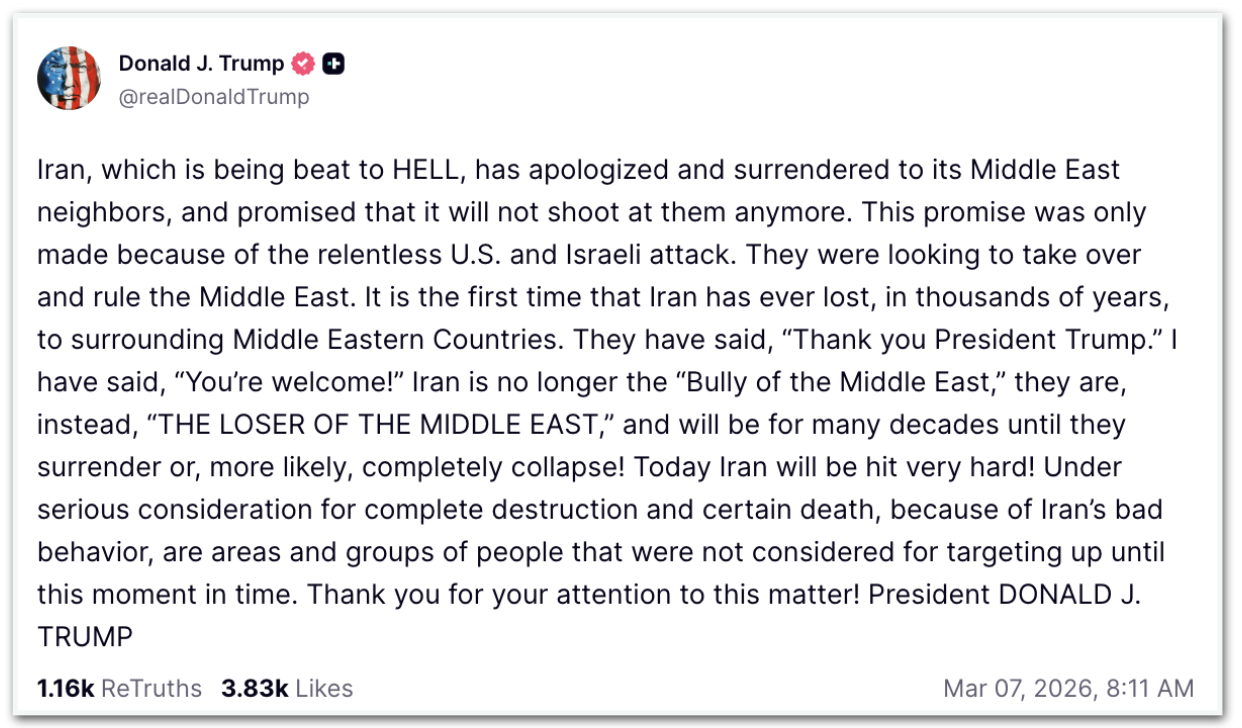The height and width of the screenshot is (728, 1242).
Task: Click the black plus badge icon
Action: pyautogui.click(x=334, y=64)
